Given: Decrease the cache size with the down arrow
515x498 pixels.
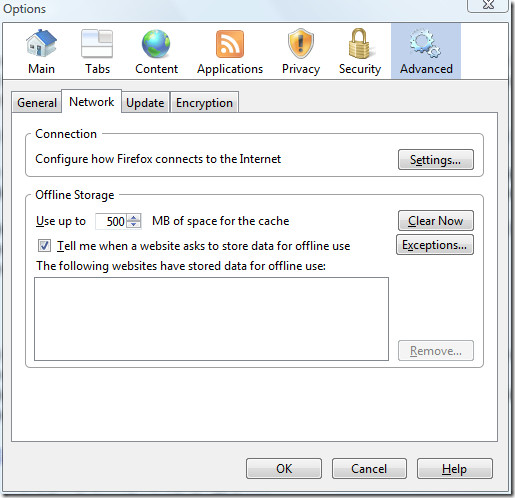Looking at the screenshot, I should (134, 225).
